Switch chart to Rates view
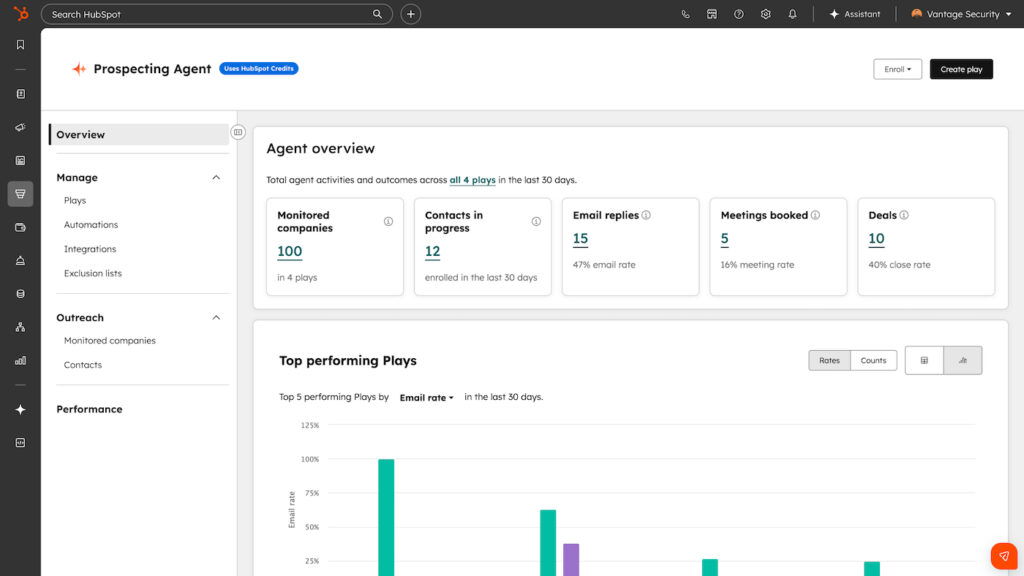 (829, 360)
